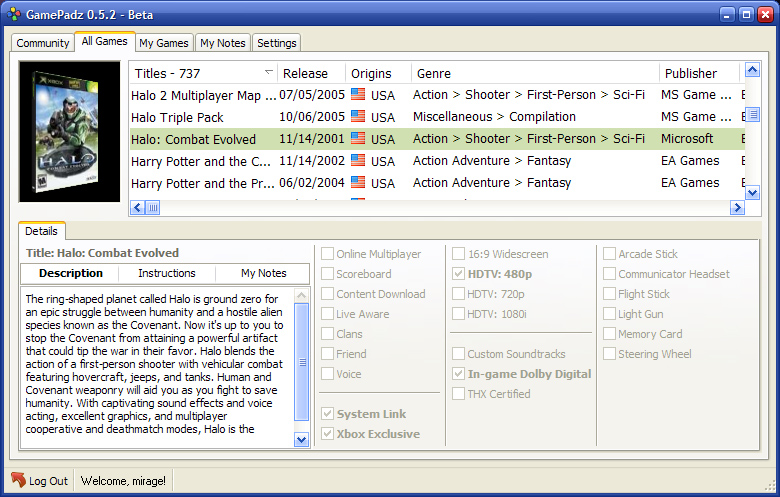780x497 pixels.
Task: Sort by the Release column header
Action: coord(311,73)
